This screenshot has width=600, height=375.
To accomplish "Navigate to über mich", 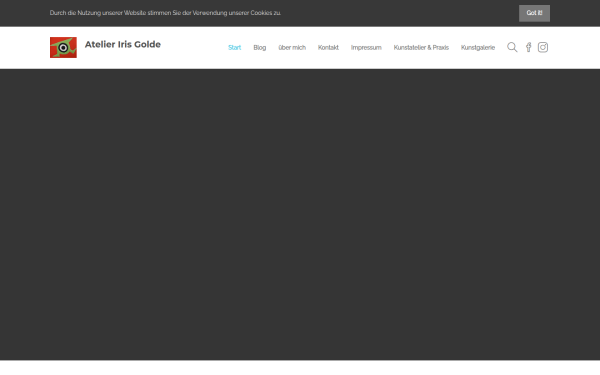I will (292, 47).
